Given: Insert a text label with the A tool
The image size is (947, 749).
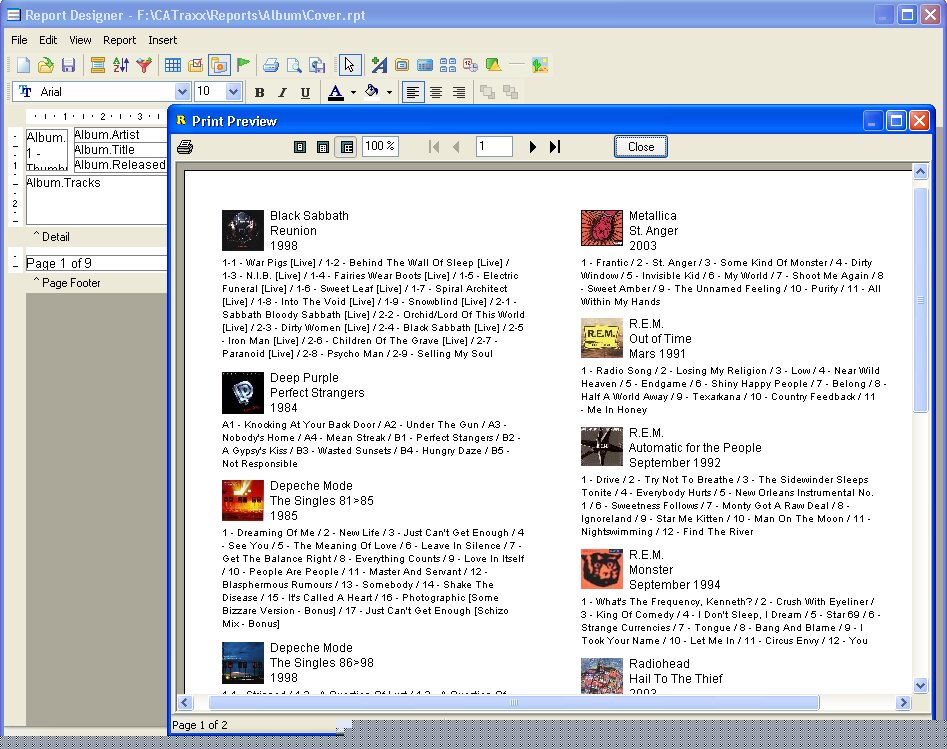Looking at the screenshot, I should [x=379, y=65].
